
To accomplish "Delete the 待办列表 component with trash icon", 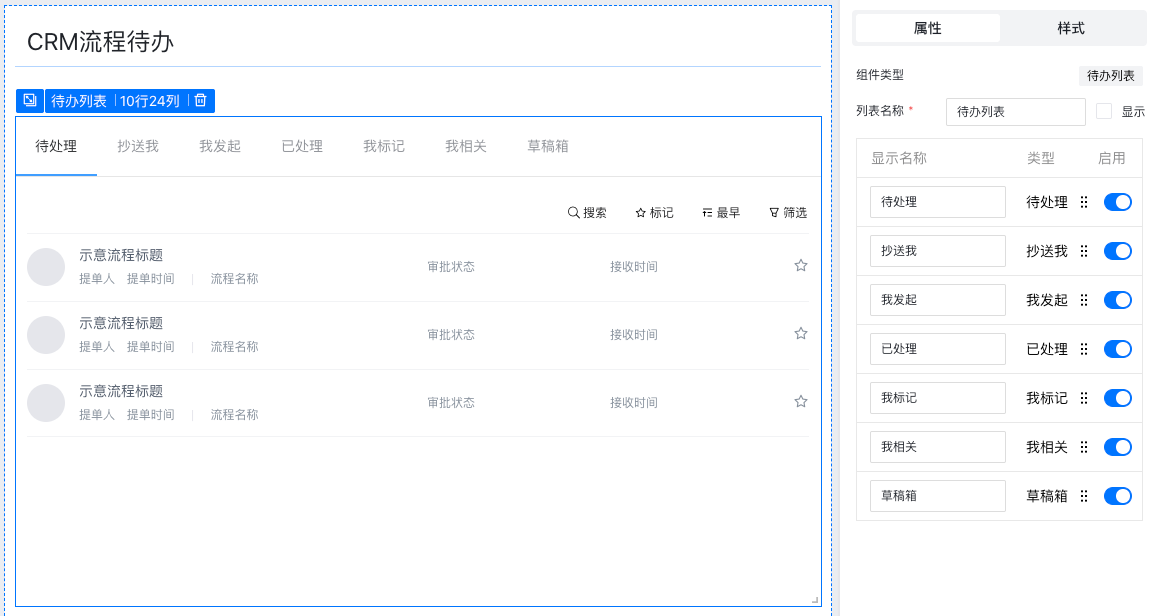I will pyautogui.click(x=200, y=101).
